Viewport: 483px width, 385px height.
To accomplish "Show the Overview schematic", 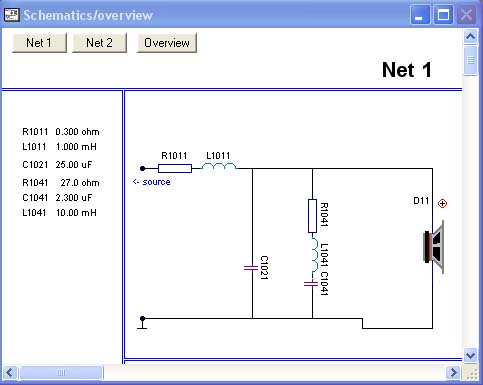I will pyautogui.click(x=167, y=43).
